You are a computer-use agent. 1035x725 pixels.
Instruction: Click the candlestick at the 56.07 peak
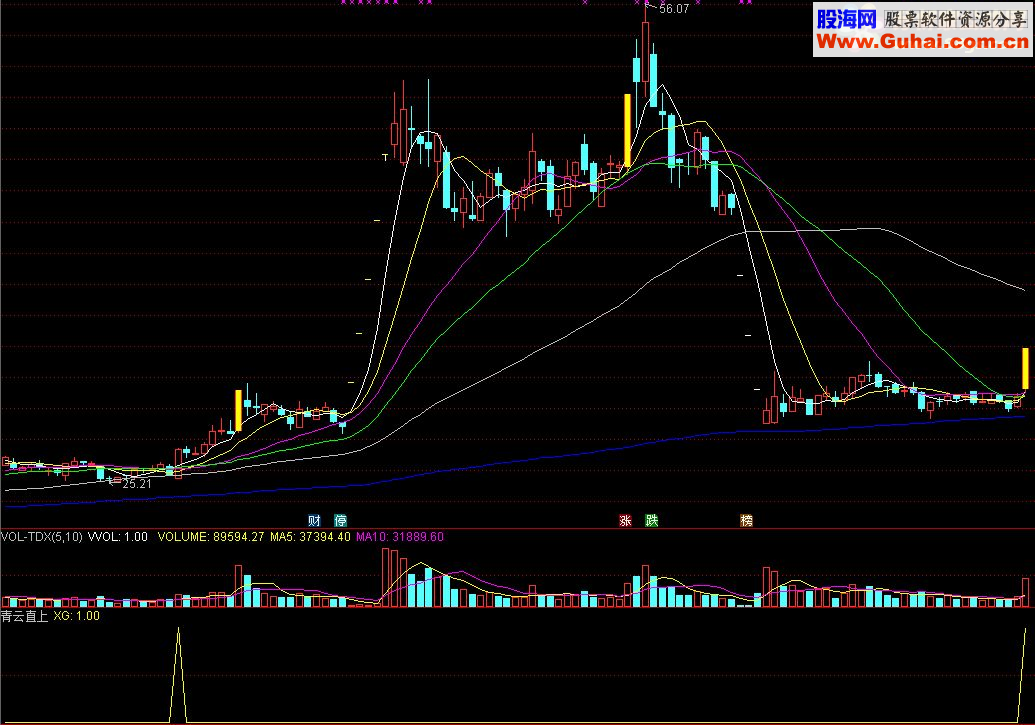point(646,52)
